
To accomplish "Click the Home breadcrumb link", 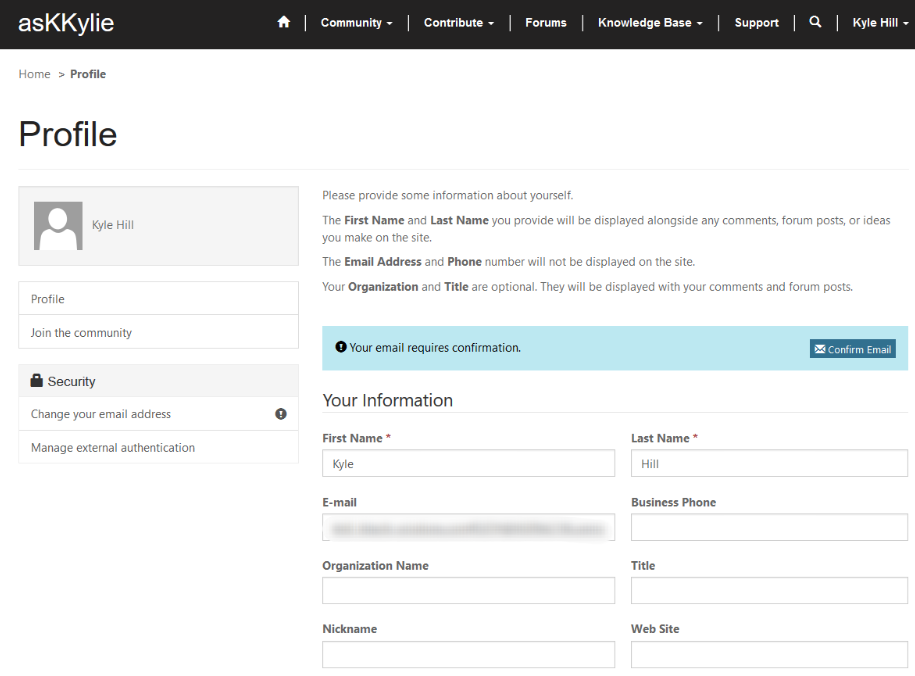I will pyautogui.click(x=34, y=74).
